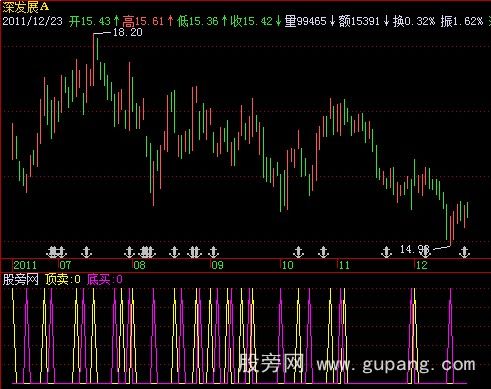This screenshot has height=389, width=491.
Task: Click the turnover rate 换0.32% value
Action: 414,21
